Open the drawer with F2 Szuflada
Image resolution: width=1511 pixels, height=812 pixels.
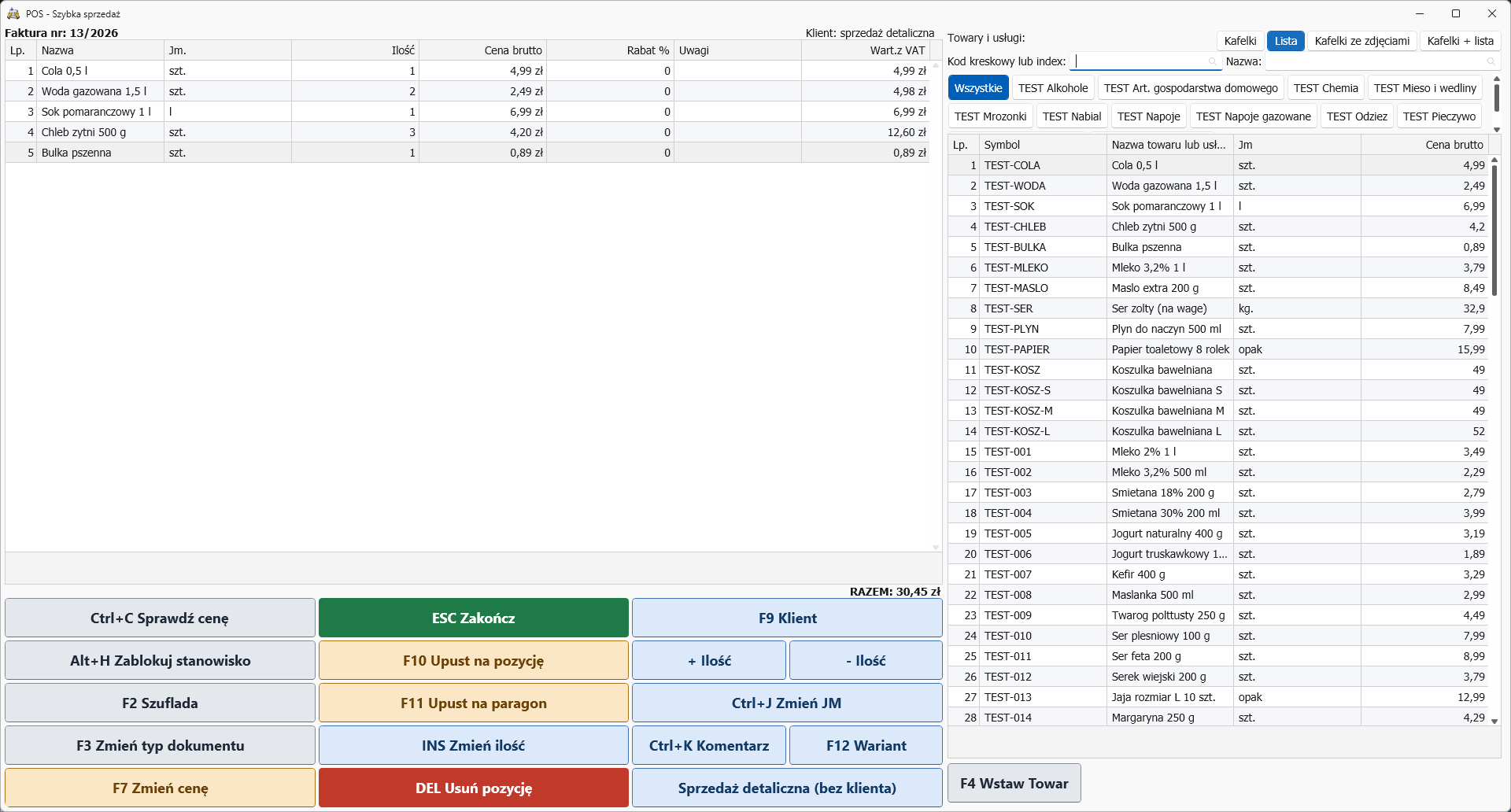(x=160, y=703)
